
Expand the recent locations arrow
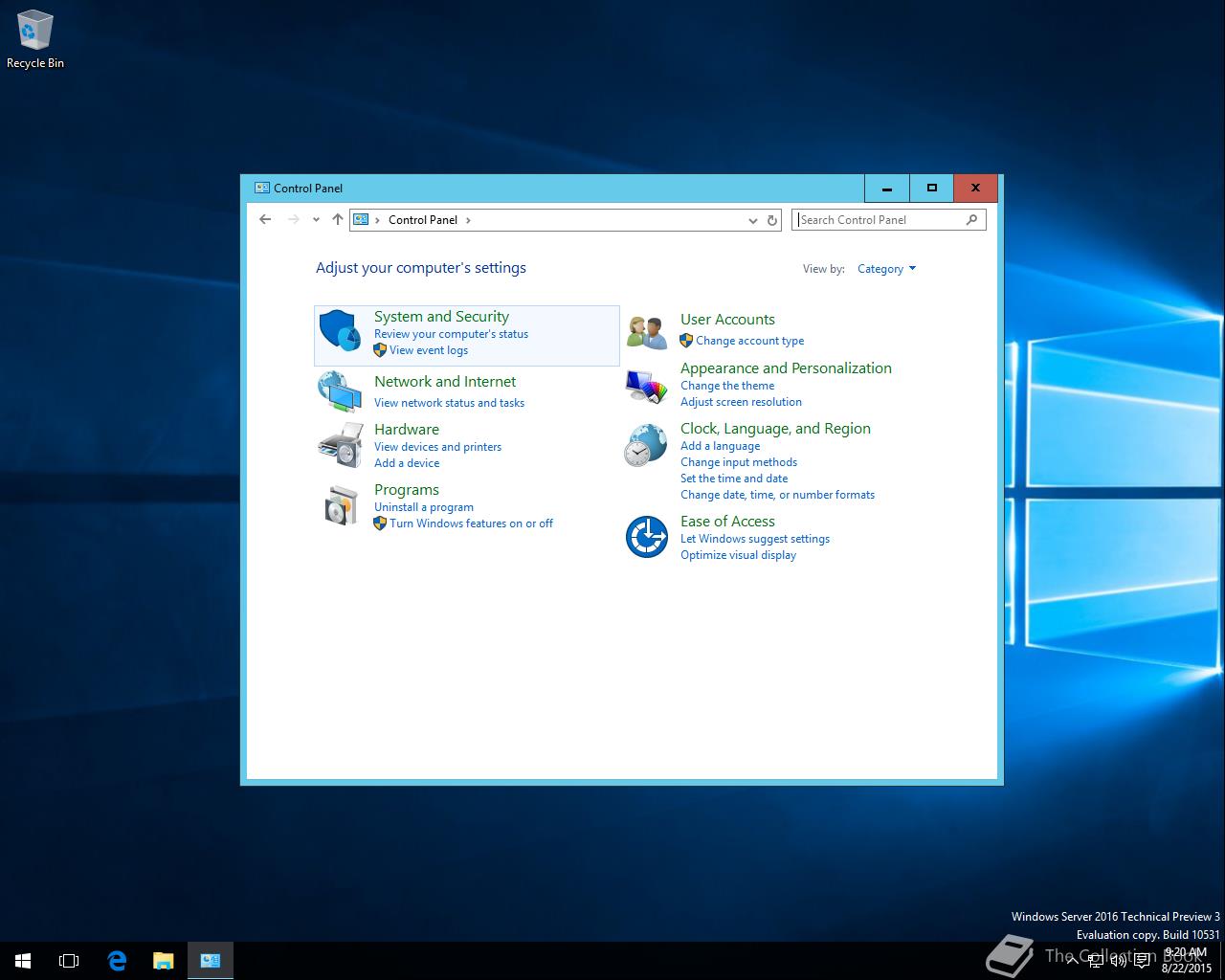pyautogui.click(x=316, y=220)
